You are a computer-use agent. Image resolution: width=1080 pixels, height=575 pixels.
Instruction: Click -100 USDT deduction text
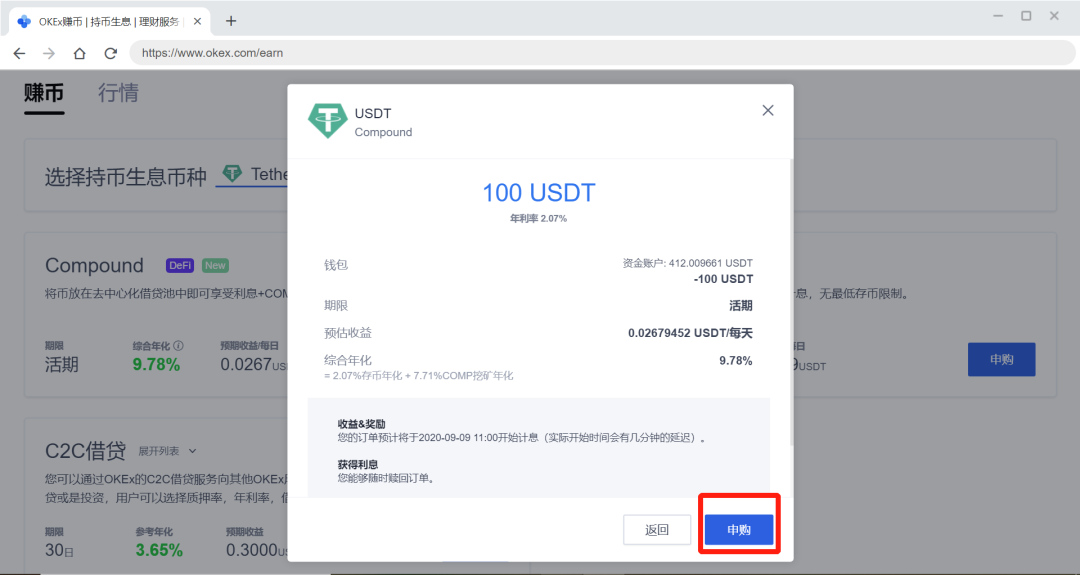click(723, 279)
